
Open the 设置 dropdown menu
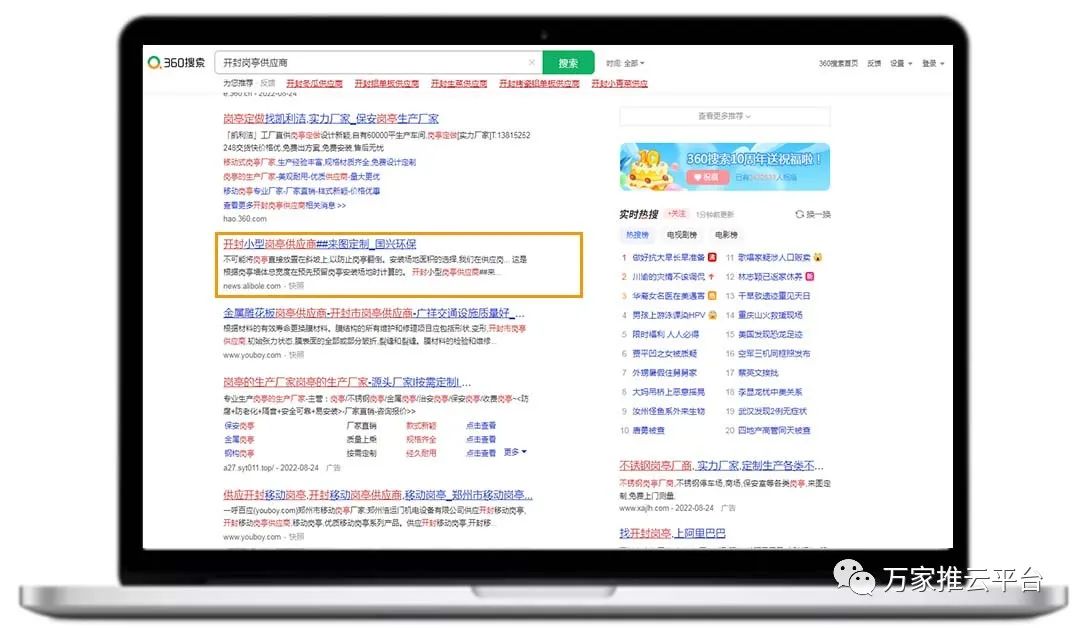click(x=901, y=63)
